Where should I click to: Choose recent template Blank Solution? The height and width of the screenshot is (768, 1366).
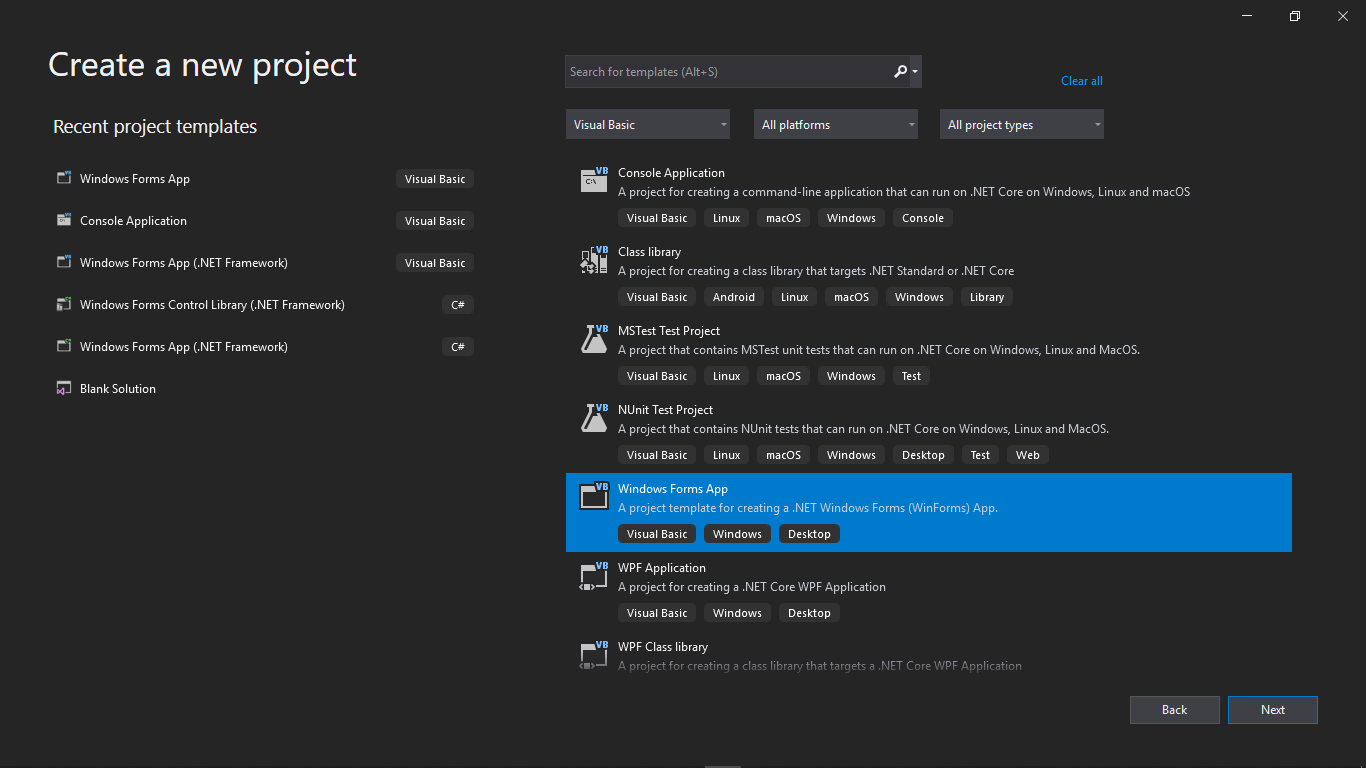(x=118, y=389)
